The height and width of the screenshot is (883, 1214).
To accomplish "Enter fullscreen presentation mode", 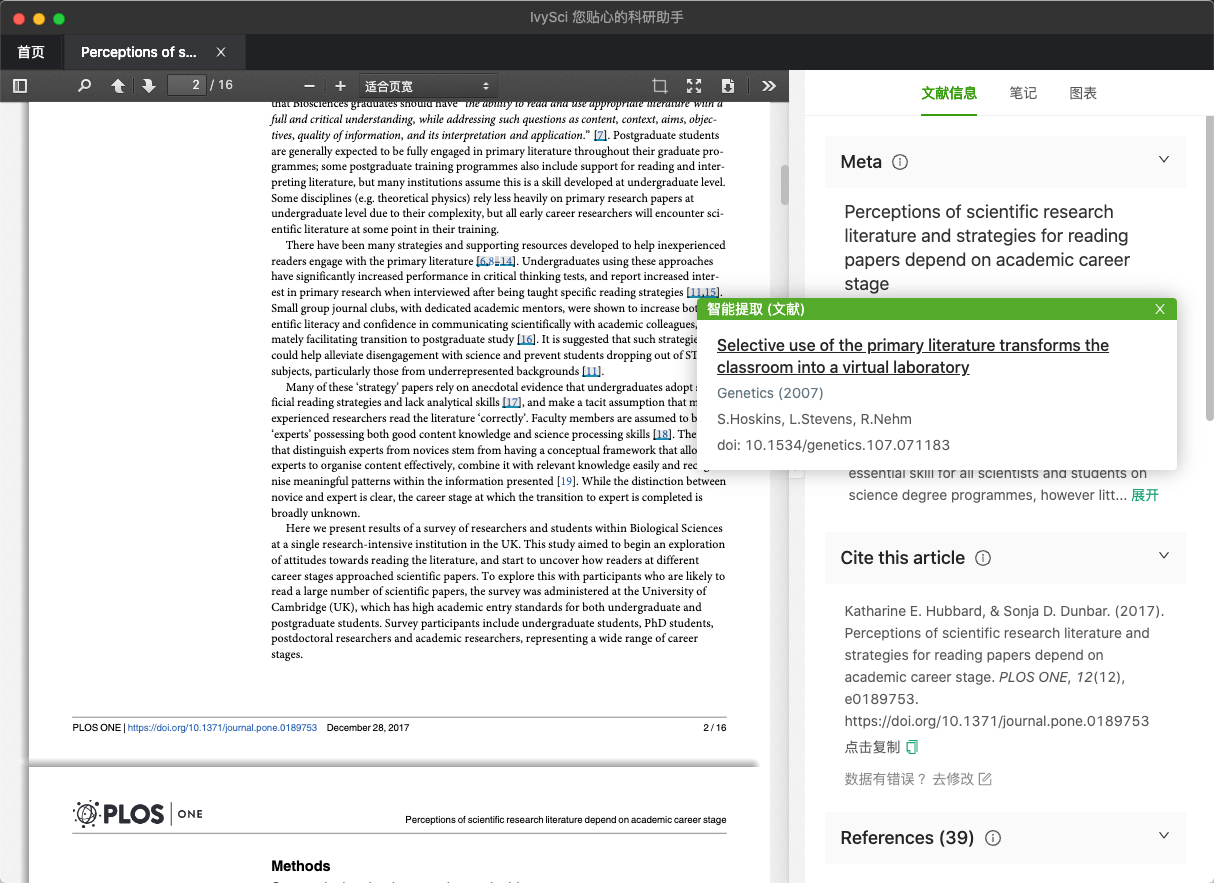I will pyautogui.click(x=694, y=86).
